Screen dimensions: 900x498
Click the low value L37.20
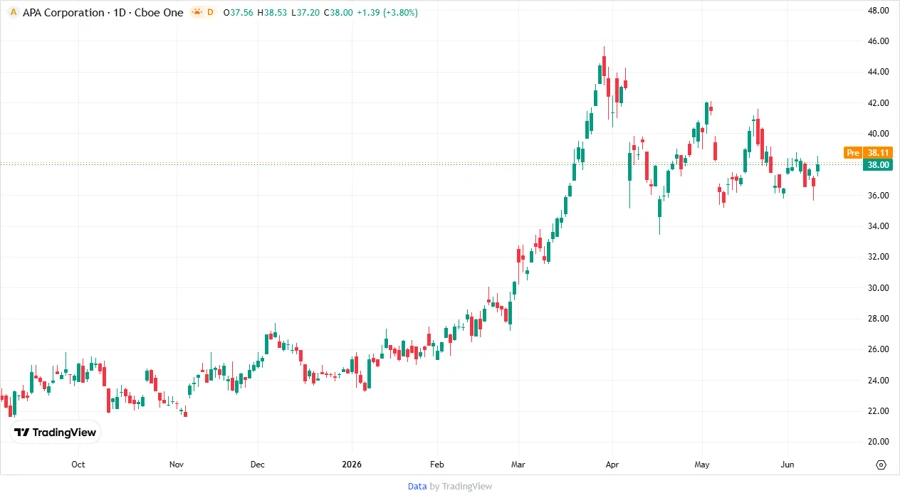[x=305, y=13]
